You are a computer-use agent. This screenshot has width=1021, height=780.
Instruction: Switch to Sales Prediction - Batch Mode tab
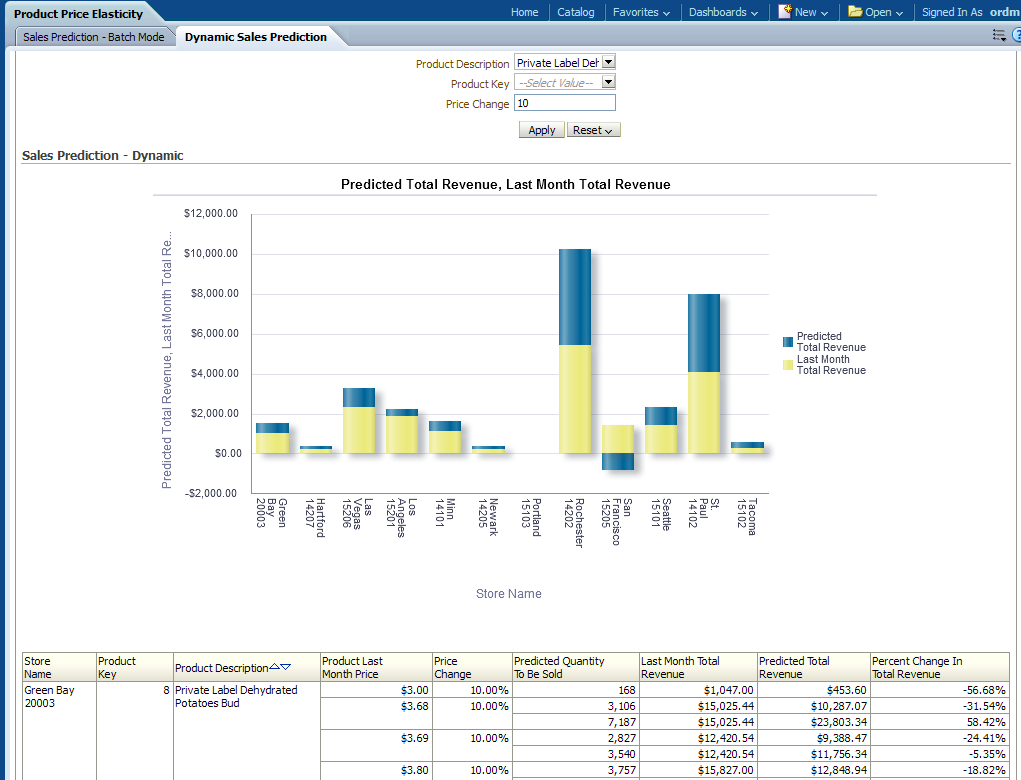94,37
